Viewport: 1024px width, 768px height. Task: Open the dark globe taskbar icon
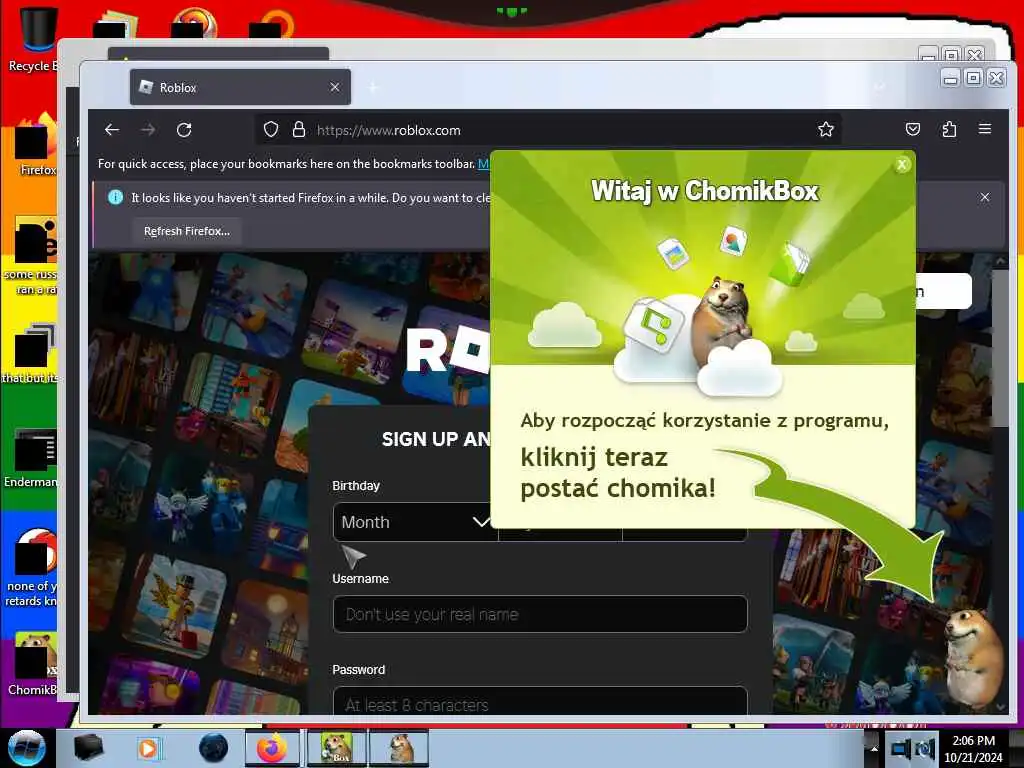[x=214, y=748]
